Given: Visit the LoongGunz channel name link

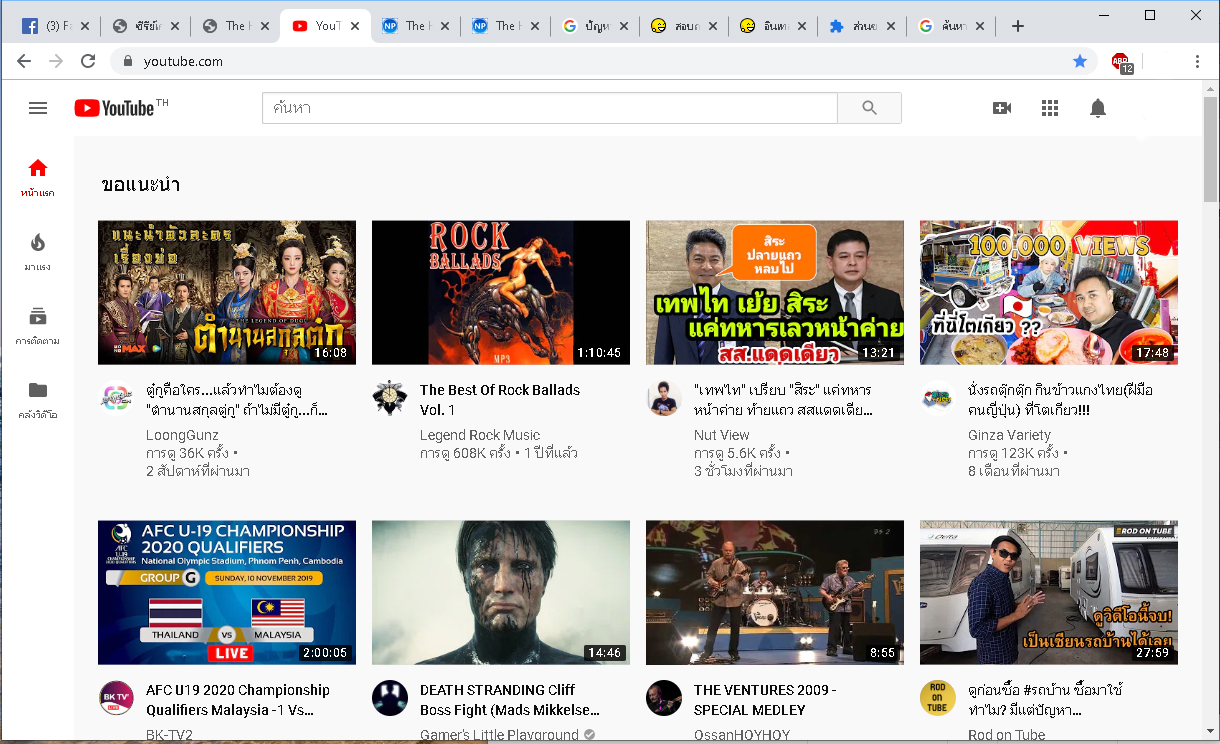Looking at the screenshot, I should pyautogui.click(x=181, y=435).
